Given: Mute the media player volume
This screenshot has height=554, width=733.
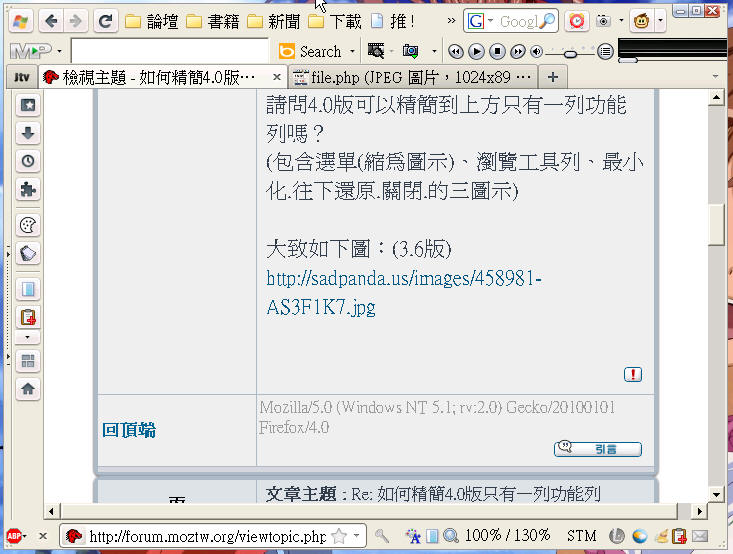Looking at the screenshot, I should pos(537,51).
